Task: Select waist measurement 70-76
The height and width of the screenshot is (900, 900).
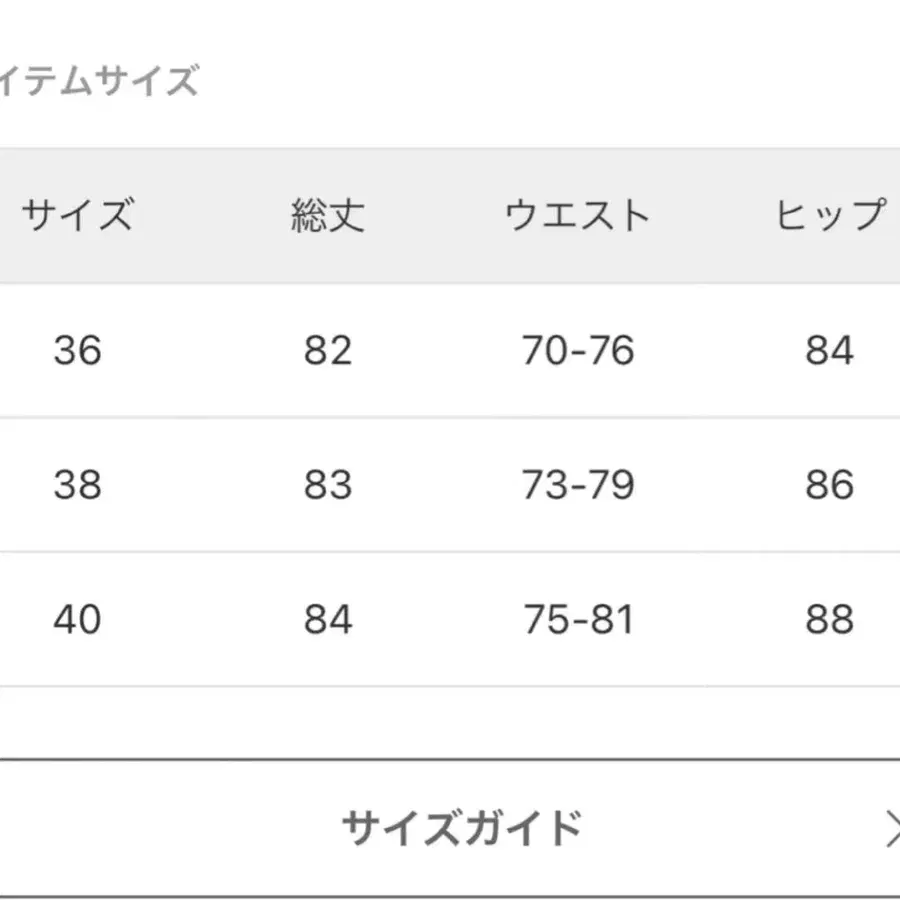Action: [578, 351]
